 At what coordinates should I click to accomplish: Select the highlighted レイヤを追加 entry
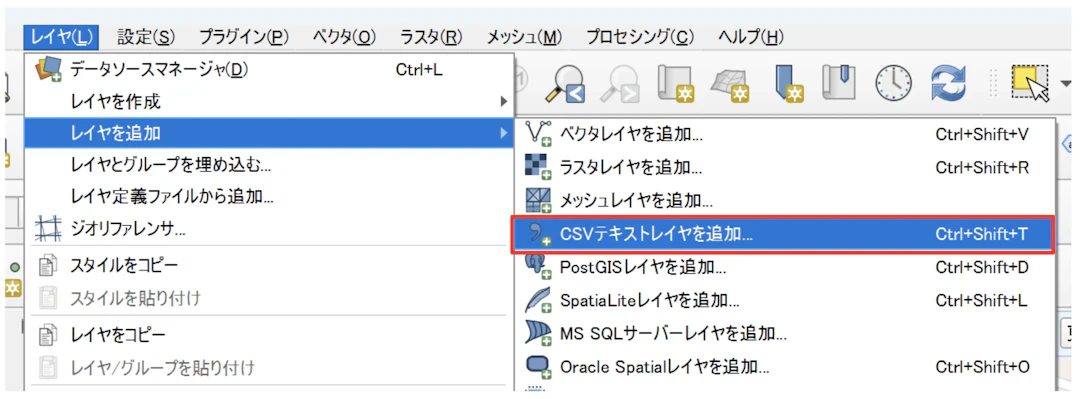(269, 134)
